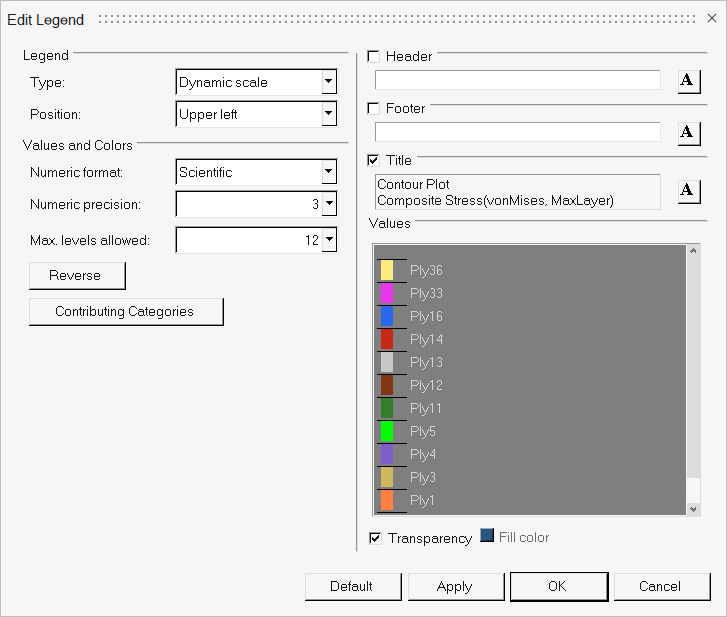Viewport: 727px width, 617px height.
Task: Open the Numeric format dropdown
Action: 328,173
